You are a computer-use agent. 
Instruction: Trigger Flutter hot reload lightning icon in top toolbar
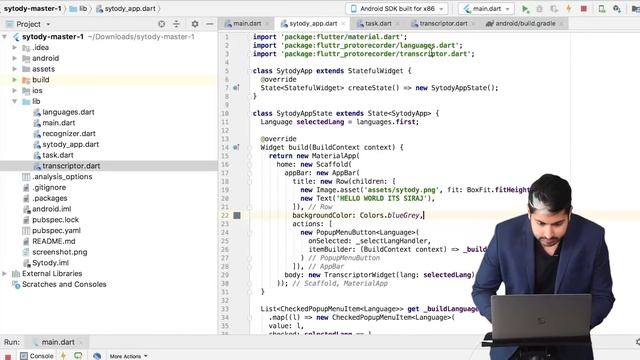pyautogui.click(x=569, y=9)
